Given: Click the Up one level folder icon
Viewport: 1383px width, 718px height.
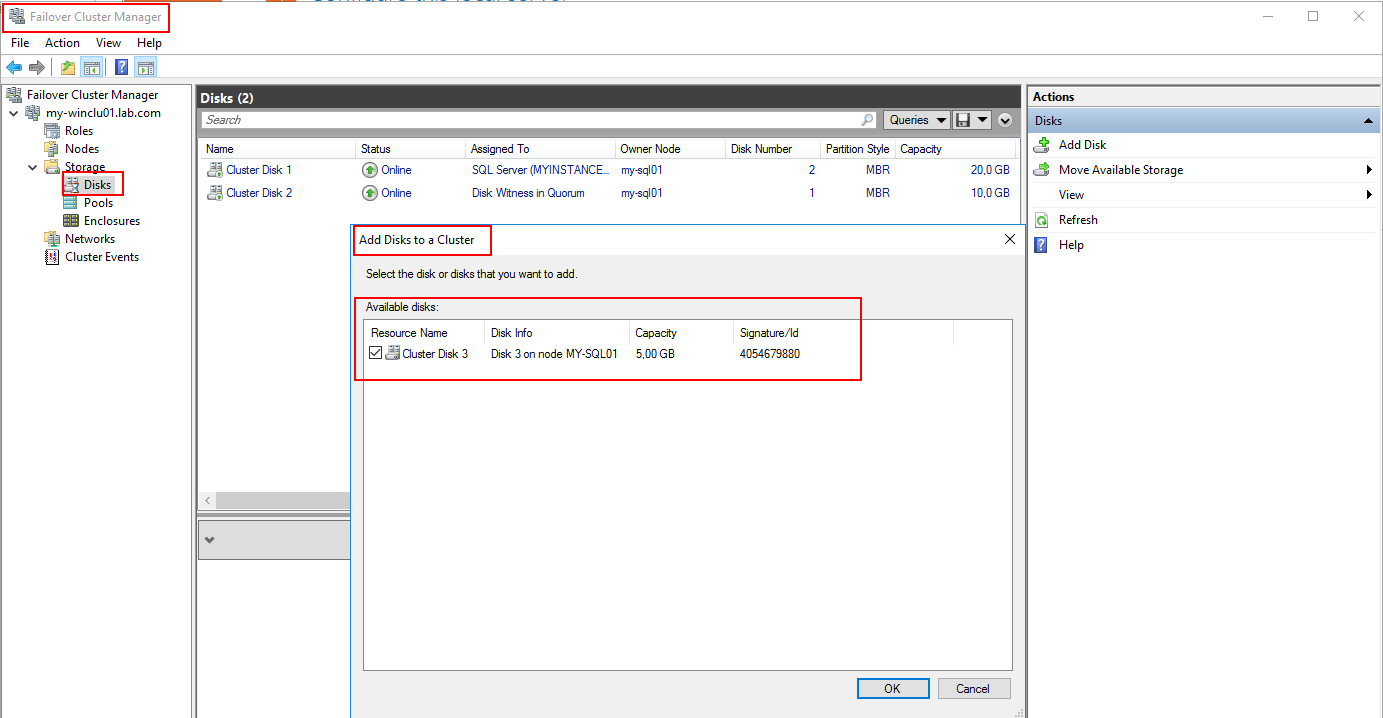Looking at the screenshot, I should coord(67,68).
